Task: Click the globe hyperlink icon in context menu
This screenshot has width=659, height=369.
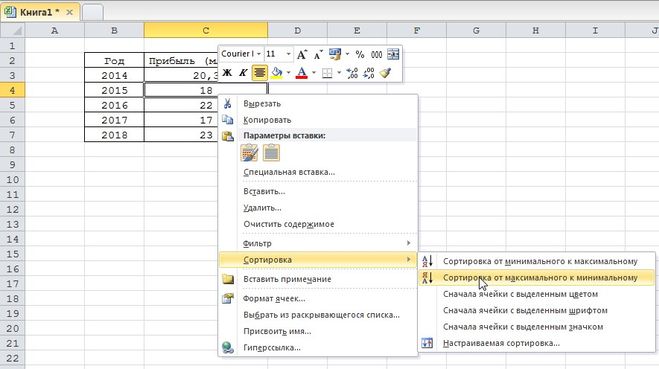Action: 228,348
